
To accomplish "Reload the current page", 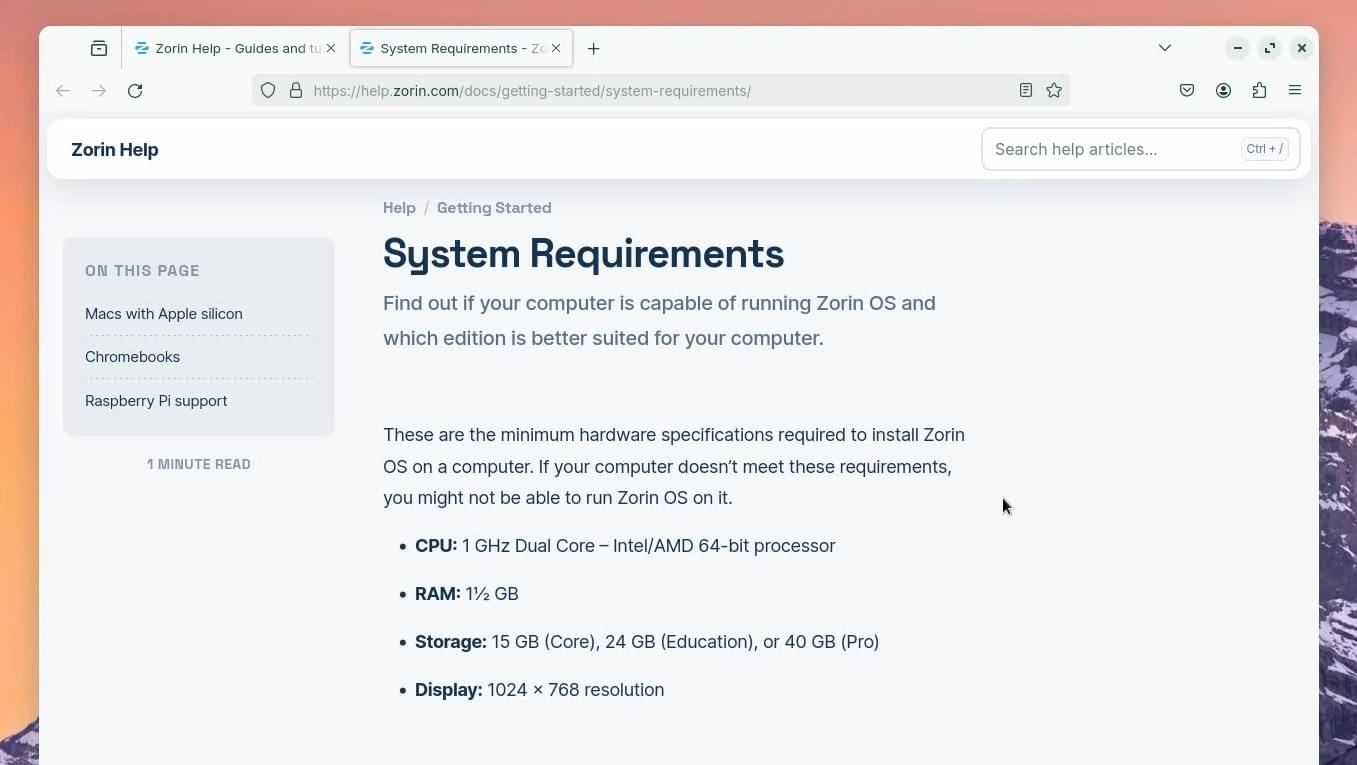I will [135, 90].
